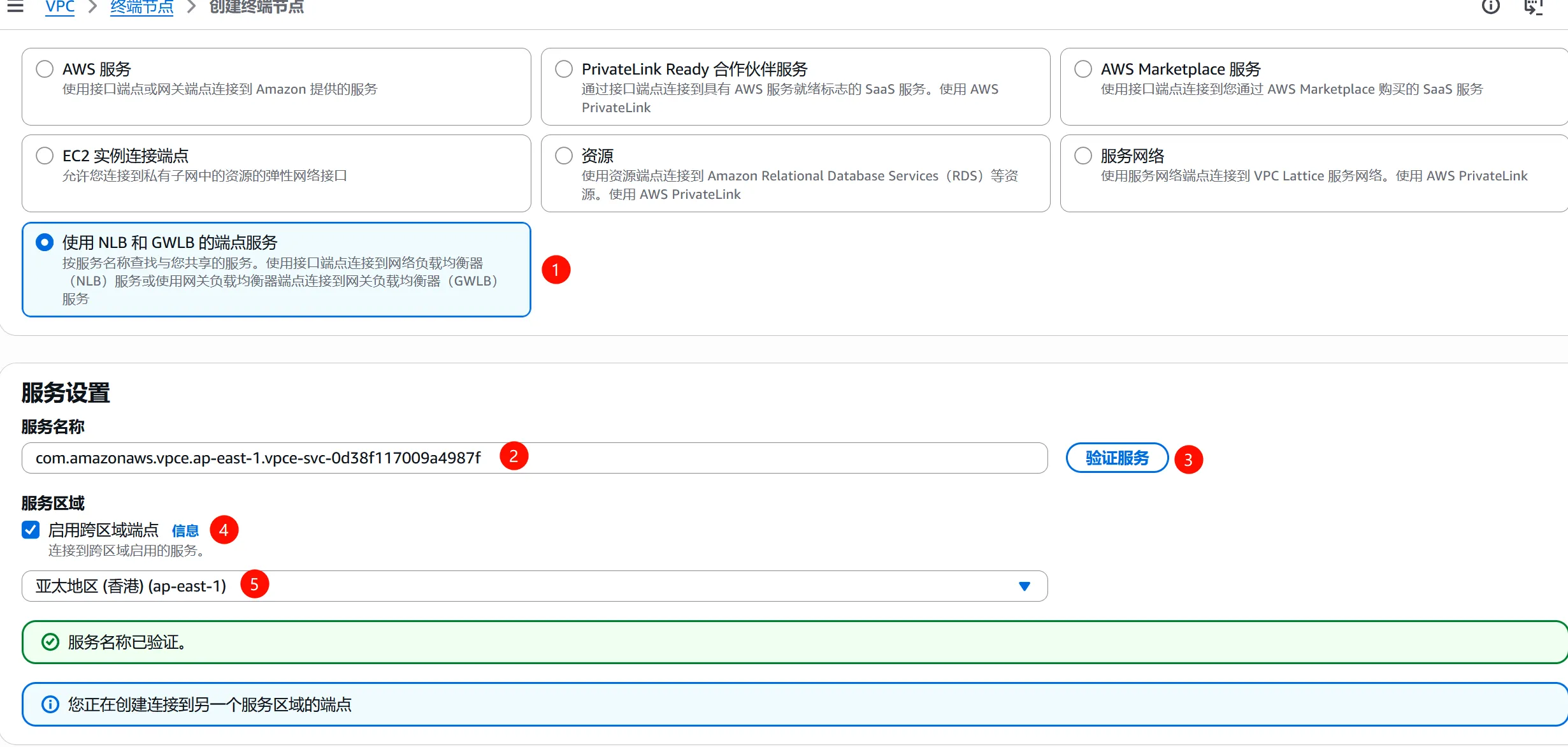
Task: Click the info circle icon in header
Action: coord(1490,6)
